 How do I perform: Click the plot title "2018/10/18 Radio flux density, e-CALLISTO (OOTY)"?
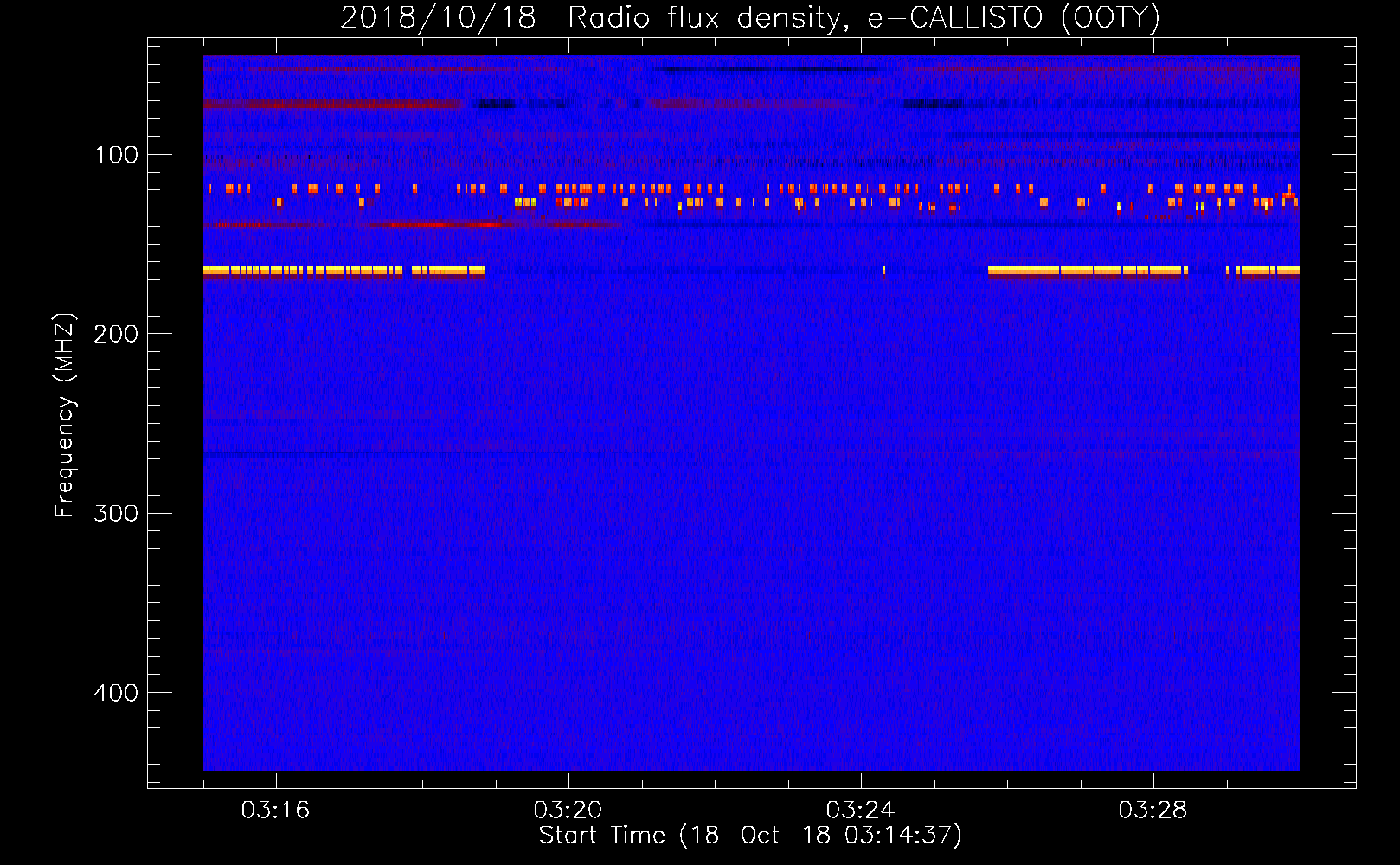click(x=750, y=17)
